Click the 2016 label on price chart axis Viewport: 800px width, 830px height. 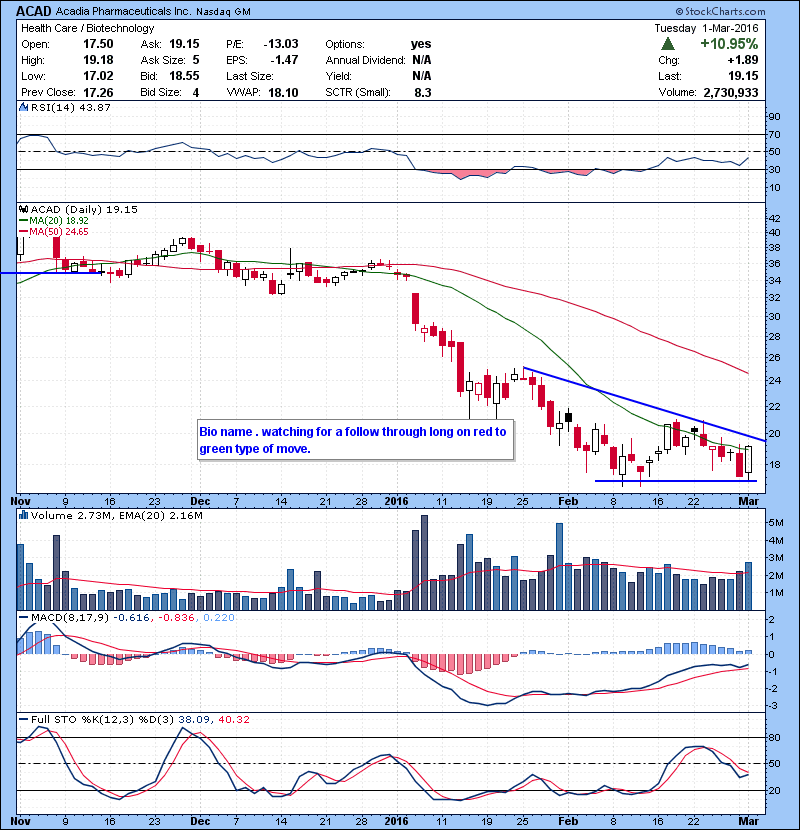tap(397, 501)
